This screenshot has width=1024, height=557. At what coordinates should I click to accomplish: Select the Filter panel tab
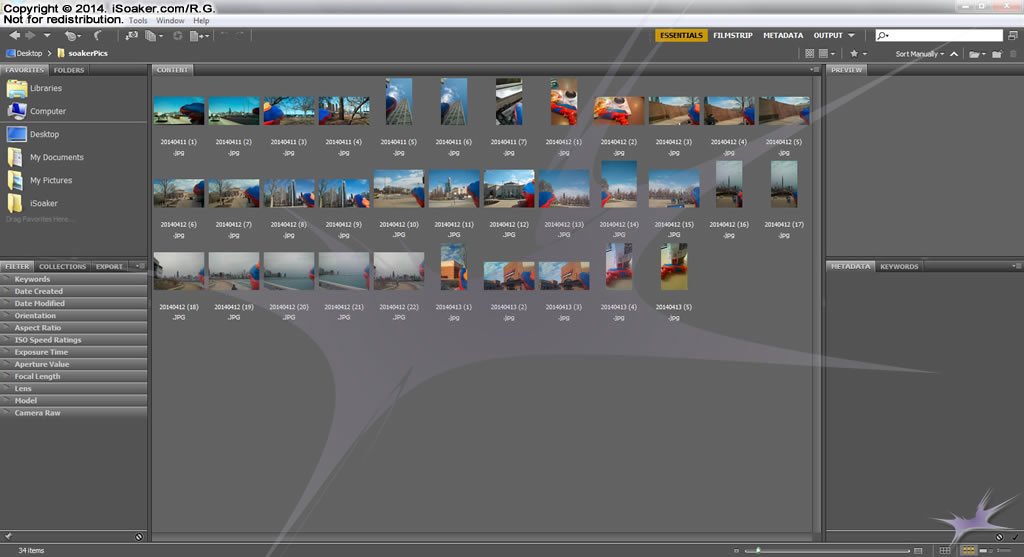coord(17,266)
